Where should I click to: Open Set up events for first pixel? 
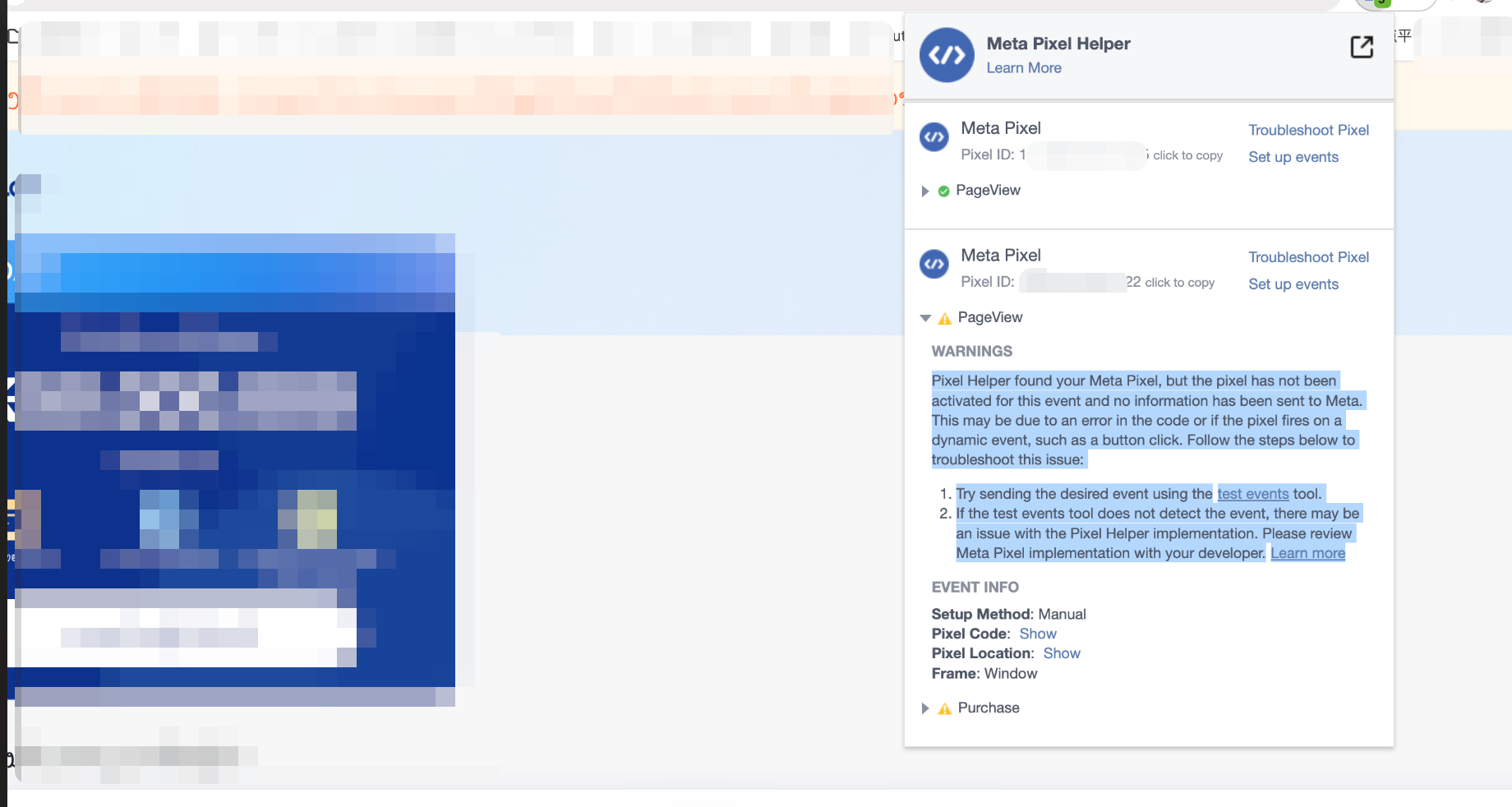1293,157
